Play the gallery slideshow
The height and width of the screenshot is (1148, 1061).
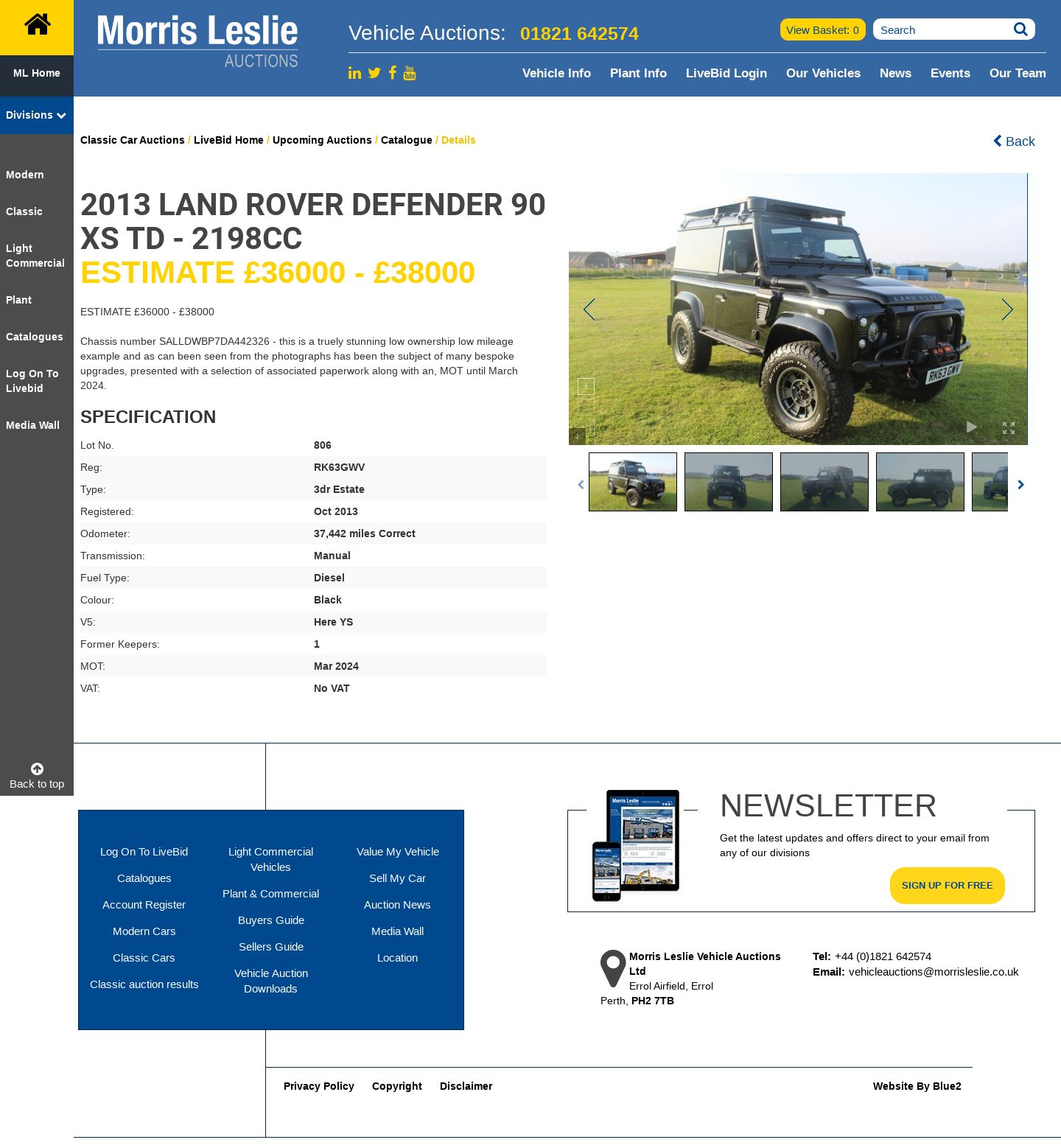click(x=971, y=427)
